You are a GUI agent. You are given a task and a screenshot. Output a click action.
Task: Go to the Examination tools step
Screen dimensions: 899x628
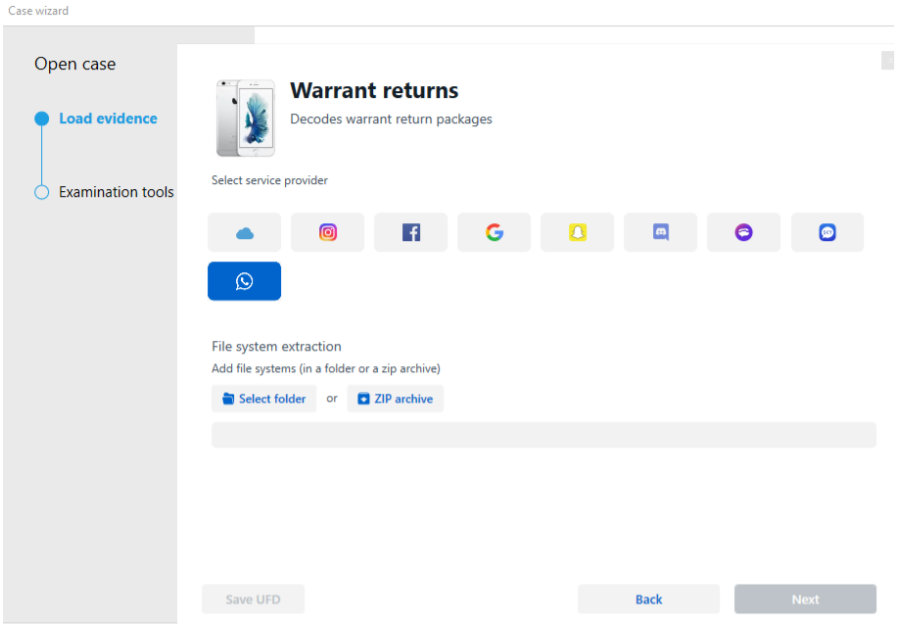click(116, 192)
